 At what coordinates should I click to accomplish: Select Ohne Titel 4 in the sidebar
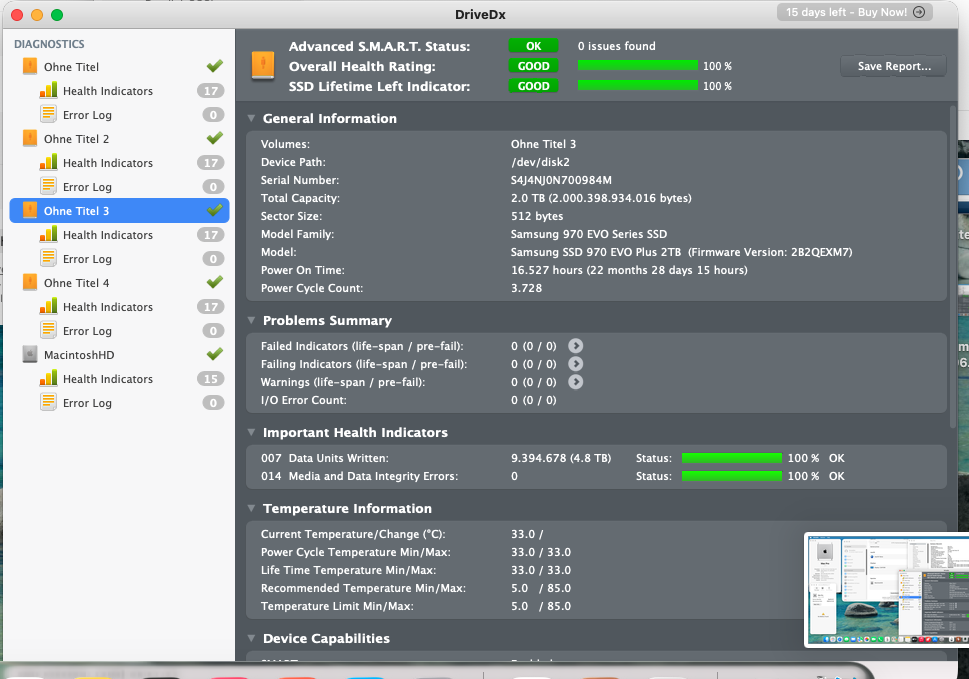click(77, 283)
